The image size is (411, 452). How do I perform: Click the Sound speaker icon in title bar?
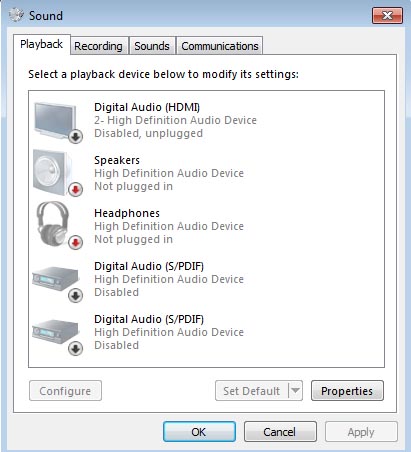point(16,15)
